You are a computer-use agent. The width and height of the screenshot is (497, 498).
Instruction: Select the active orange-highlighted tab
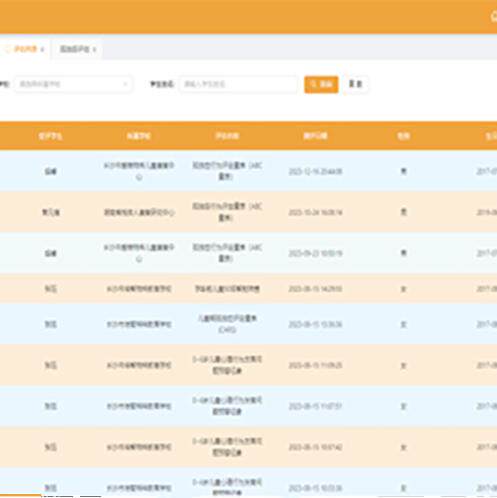click(24, 49)
